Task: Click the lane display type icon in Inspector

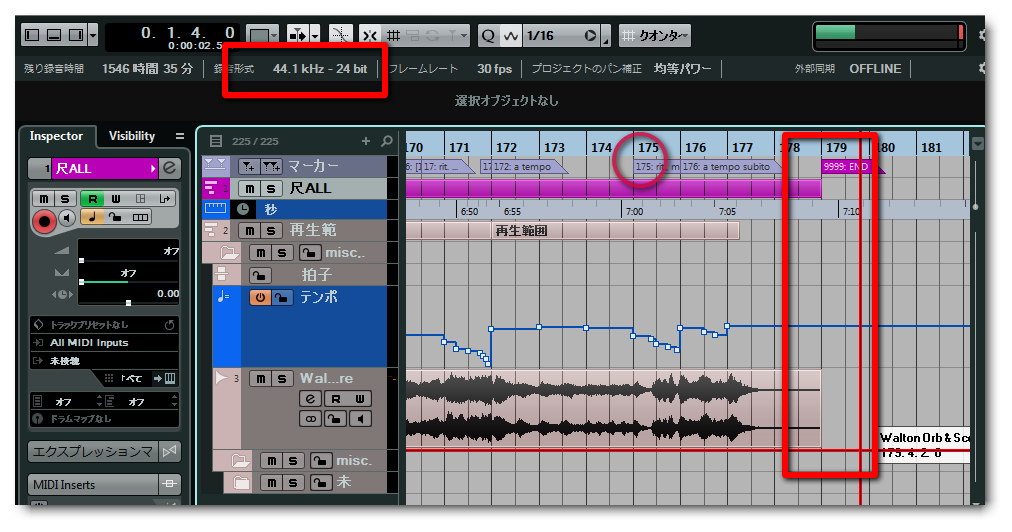Action: click(140, 217)
